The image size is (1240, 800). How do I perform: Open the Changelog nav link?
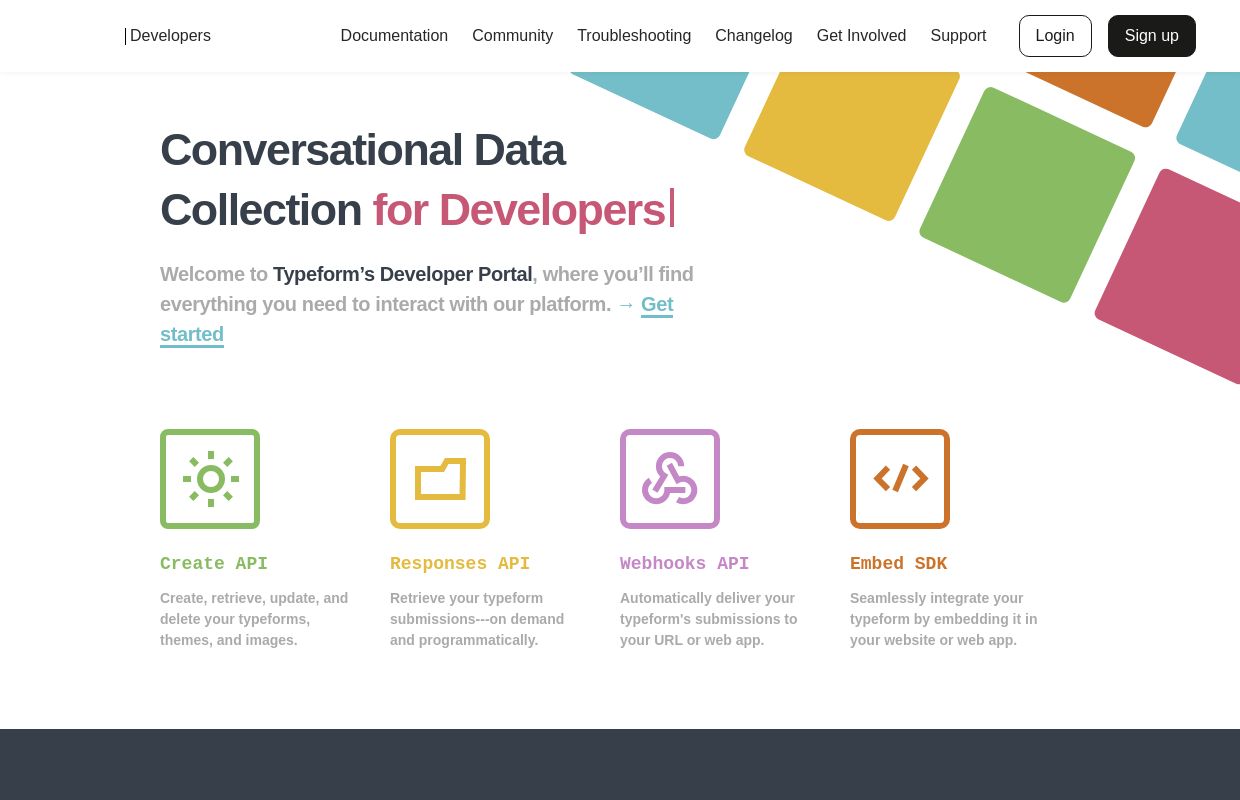pyautogui.click(x=754, y=36)
